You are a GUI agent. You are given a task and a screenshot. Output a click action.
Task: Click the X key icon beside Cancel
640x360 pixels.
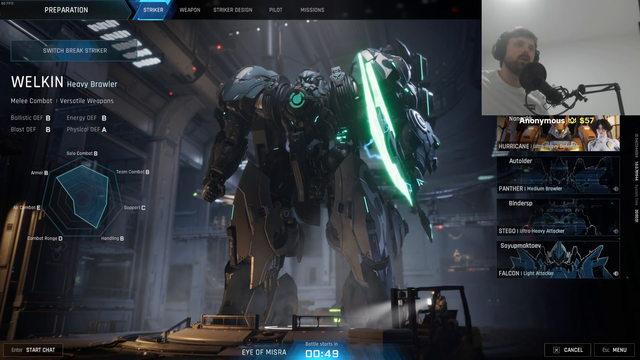556,350
